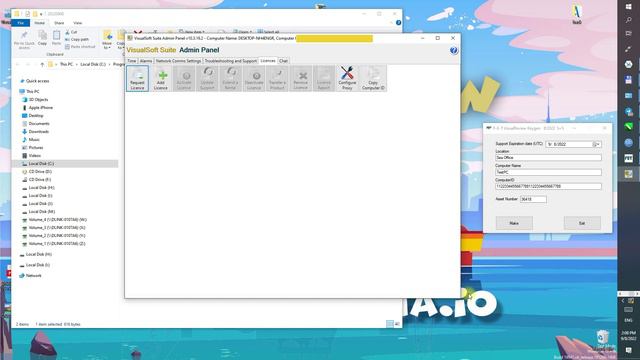Open the Windows Start button on the side taskbar
640x360 pixels.
tap(629, 7)
